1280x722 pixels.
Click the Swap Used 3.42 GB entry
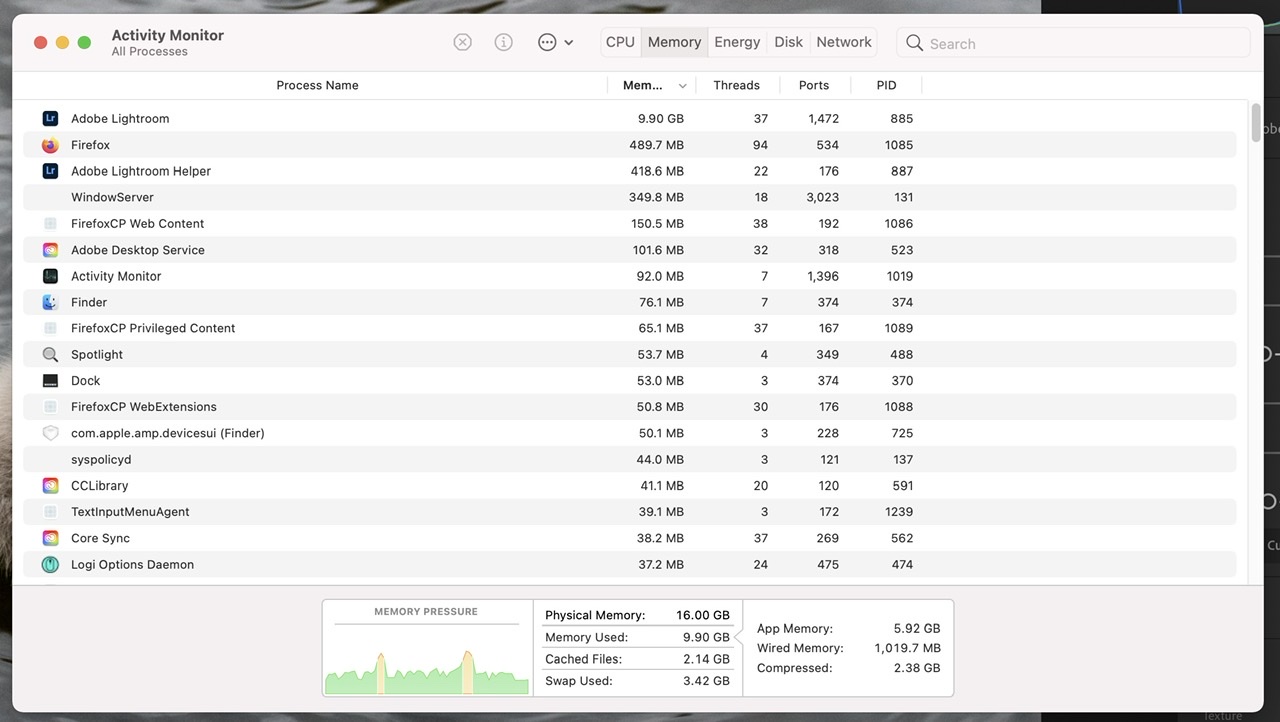[x=637, y=681]
